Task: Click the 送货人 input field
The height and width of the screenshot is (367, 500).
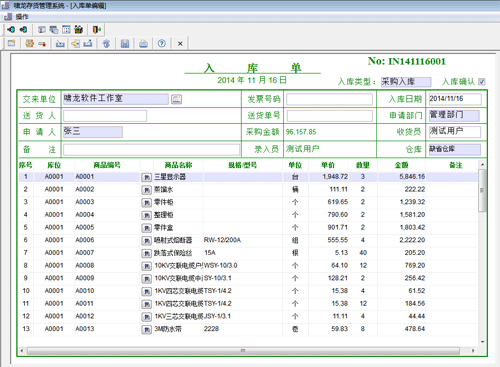Action: 105,116
